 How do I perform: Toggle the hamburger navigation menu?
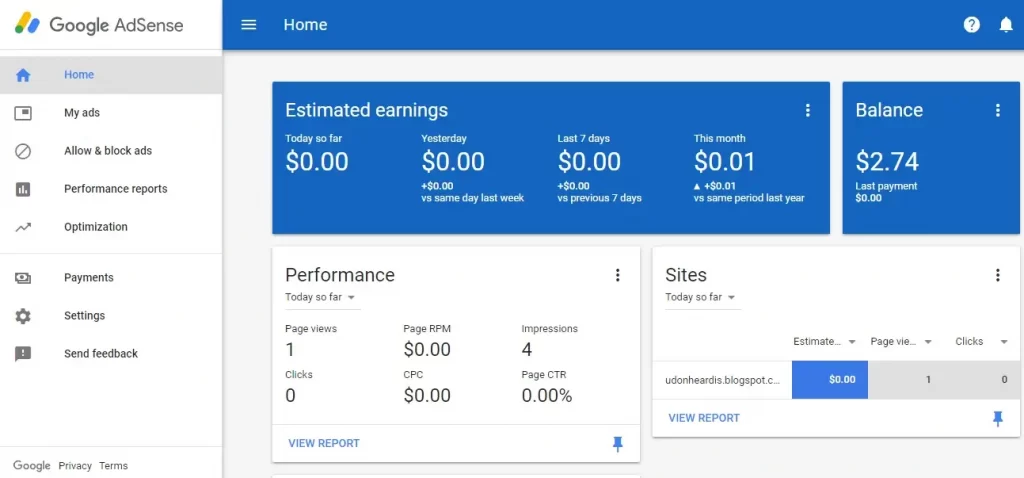(249, 25)
